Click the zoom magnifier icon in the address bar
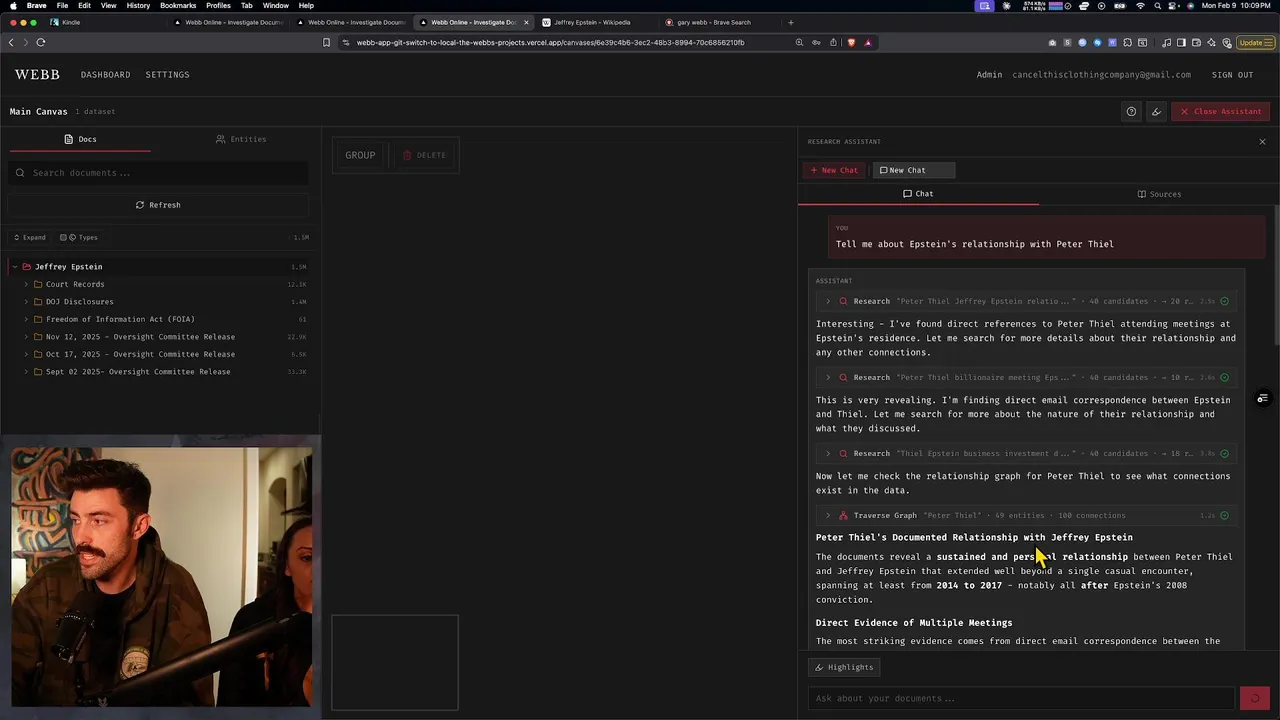1280x720 pixels. (x=799, y=42)
